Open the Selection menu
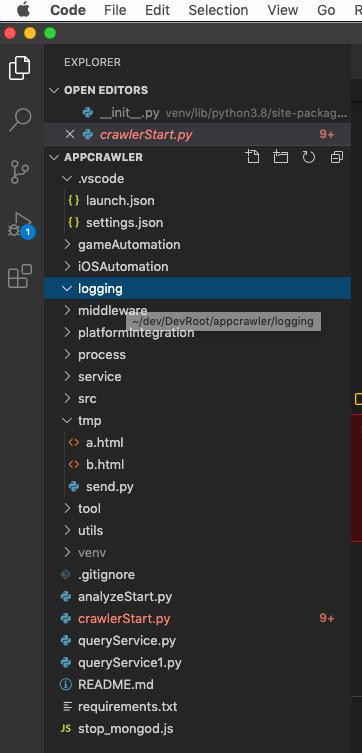Image resolution: width=362 pixels, height=753 pixels. click(218, 10)
